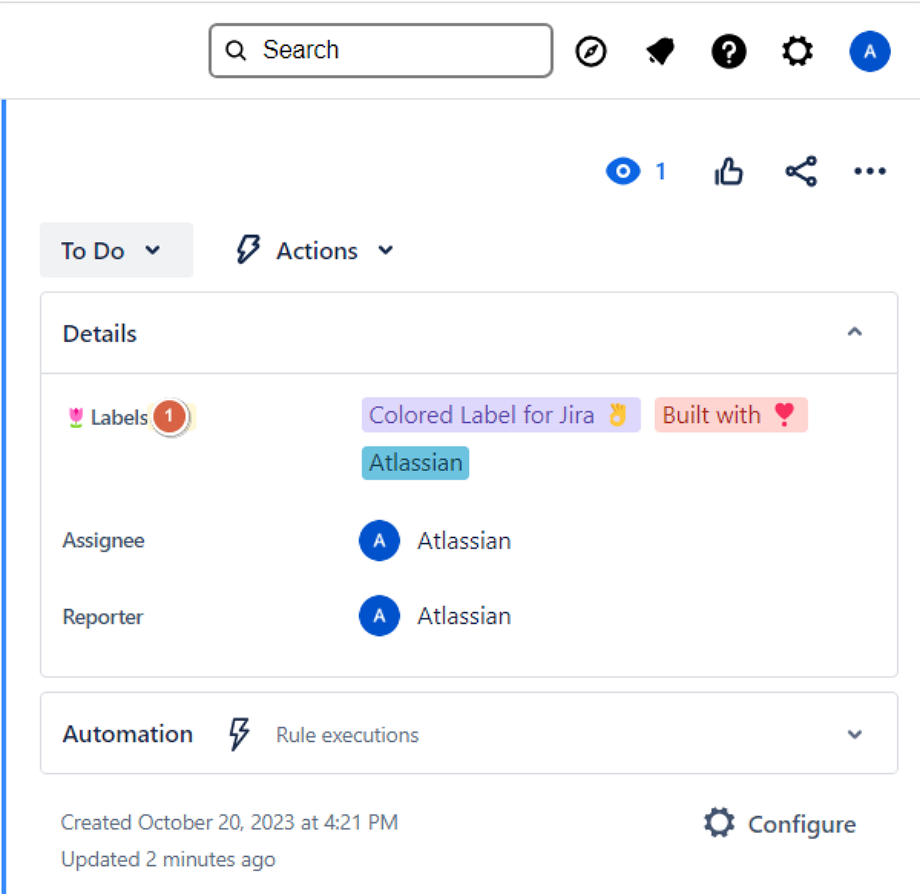Image resolution: width=920 pixels, height=894 pixels.
Task: Open the help question mark icon
Action: pos(729,51)
